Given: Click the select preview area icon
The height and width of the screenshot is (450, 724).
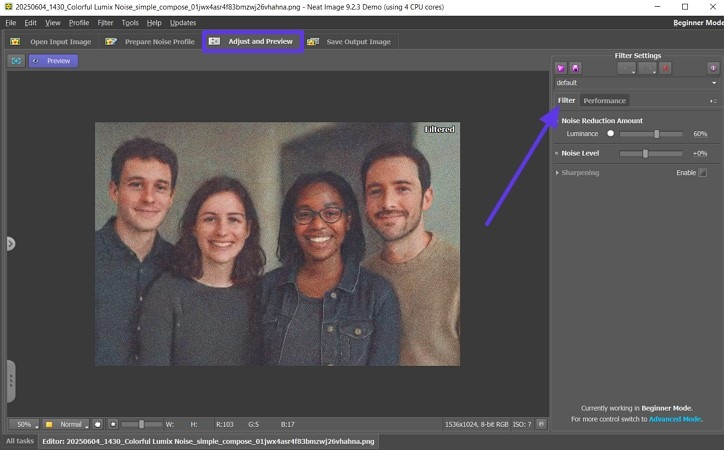Looking at the screenshot, I should click(x=16, y=61).
